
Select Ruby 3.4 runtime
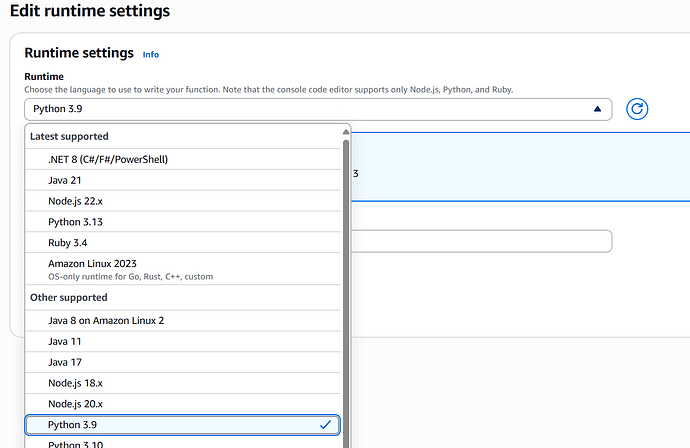183,242
